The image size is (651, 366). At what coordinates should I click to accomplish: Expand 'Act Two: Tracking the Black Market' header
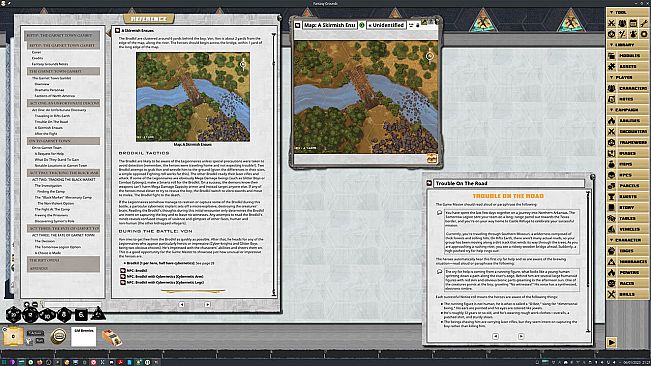click(x=64, y=172)
